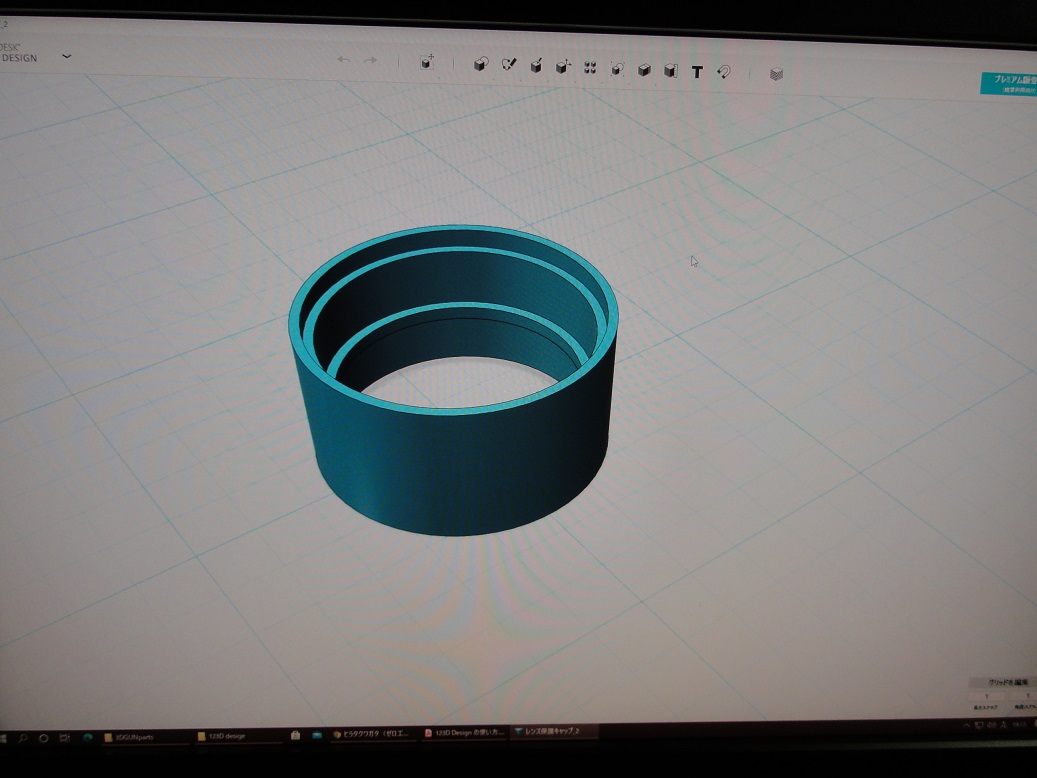The image size is (1037, 778).
Task: Open the Mail app on taskbar
Action: point(317,734)
